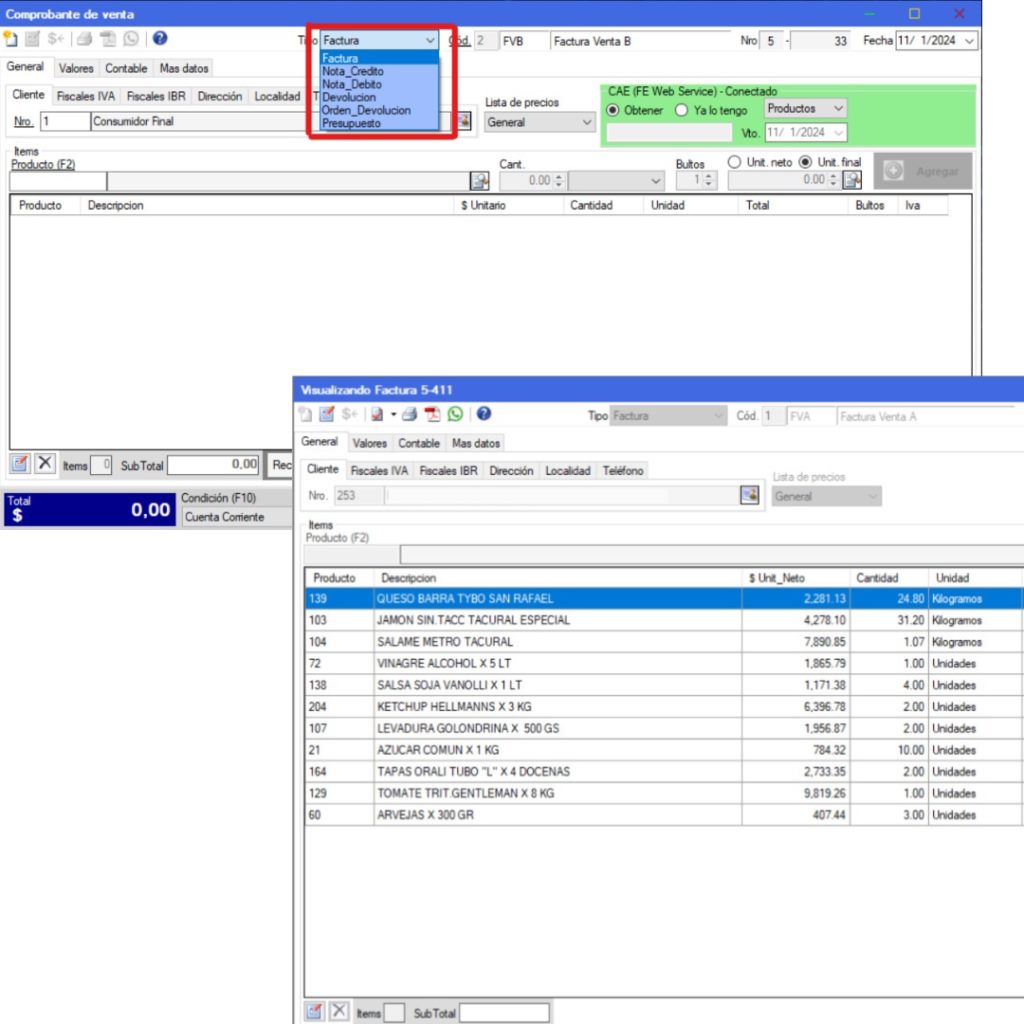1024x1024 pixels.
Task: Click the Condición Cuenta Corriente field
Action: tap(236, 517)
